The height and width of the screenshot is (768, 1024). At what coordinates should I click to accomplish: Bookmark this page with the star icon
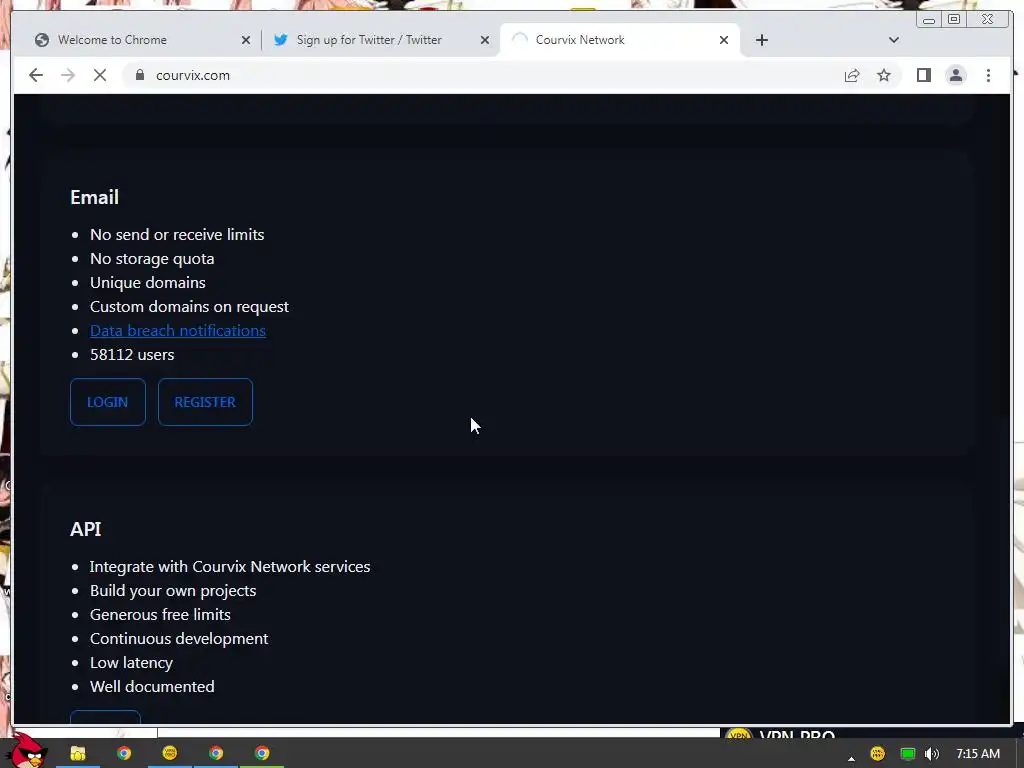click(x=884, y=75)
